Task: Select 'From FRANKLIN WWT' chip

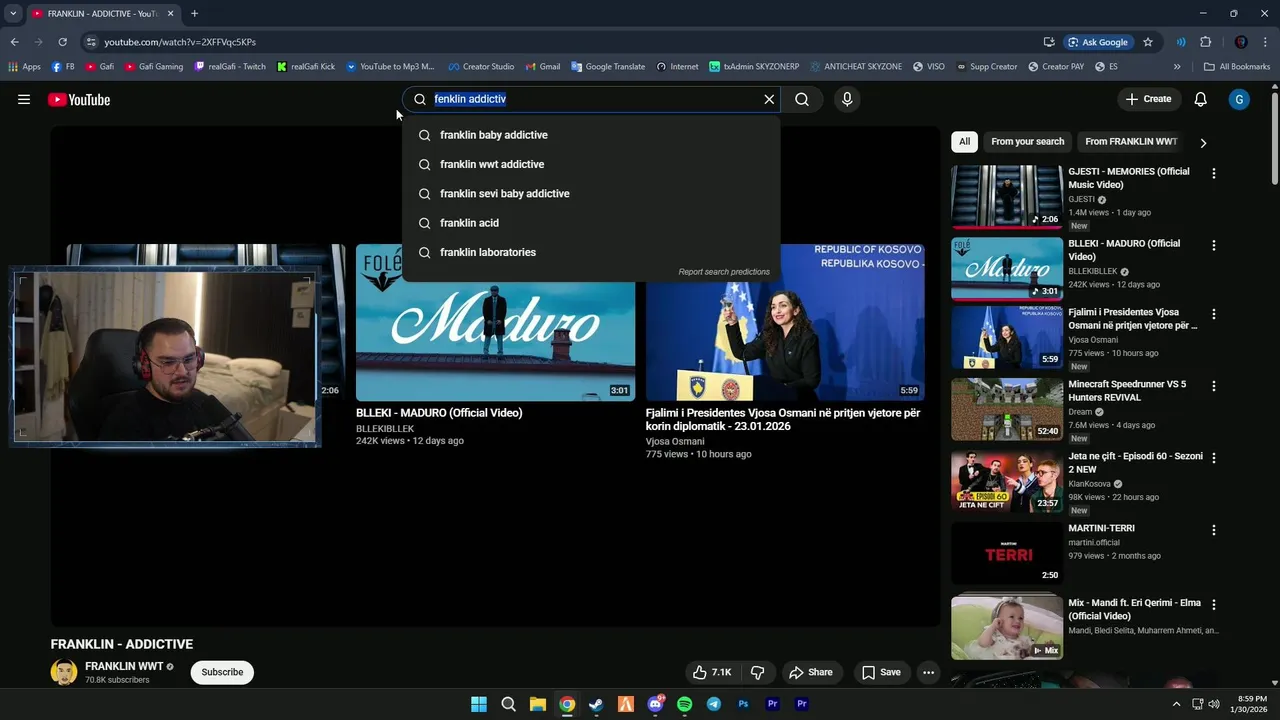Action: (1131, 142)
